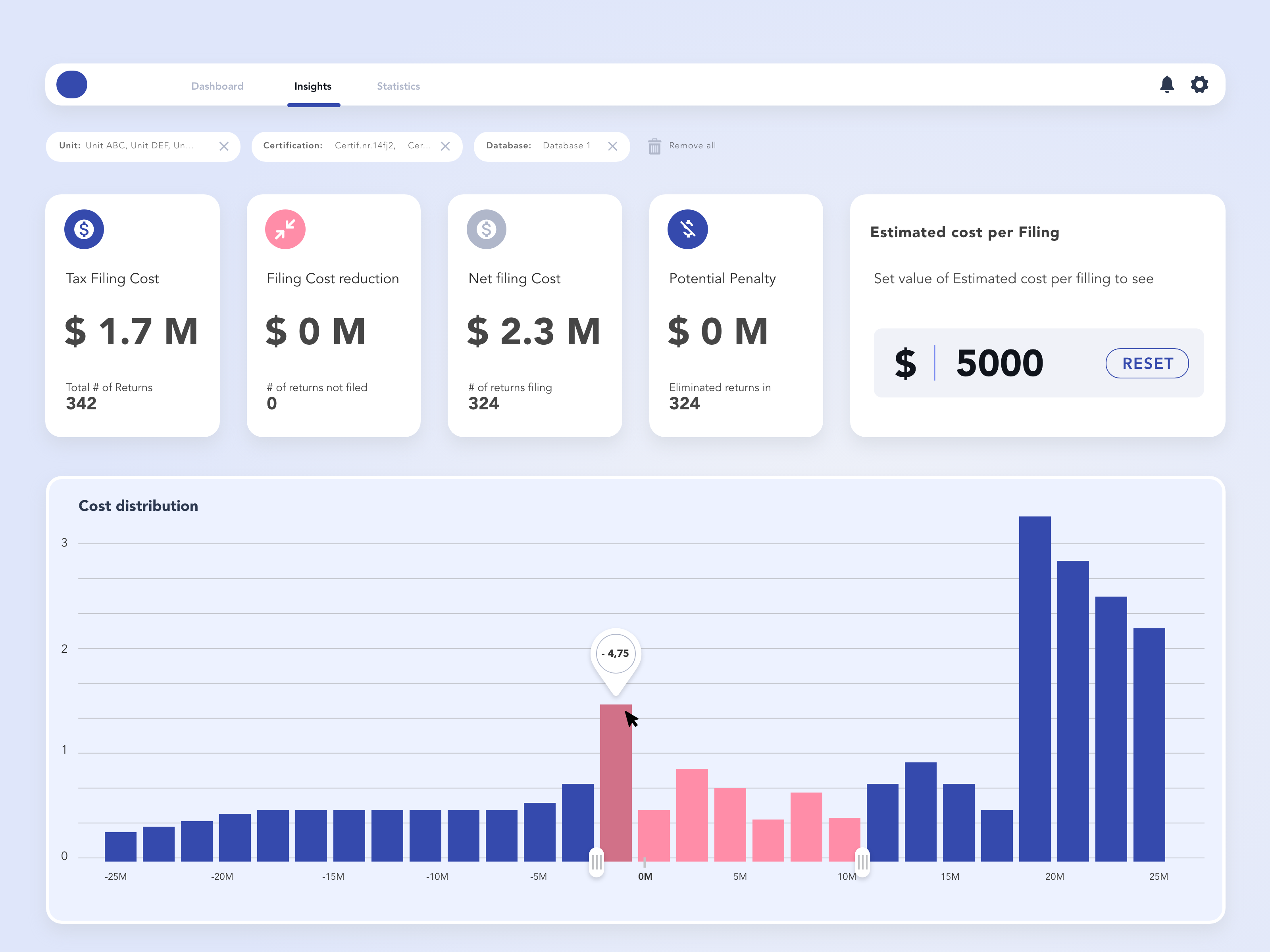The image size is (1270, 952).
Task: Remove the Unit filter chip
Action: pyautogui.click(x=224, y=146)
